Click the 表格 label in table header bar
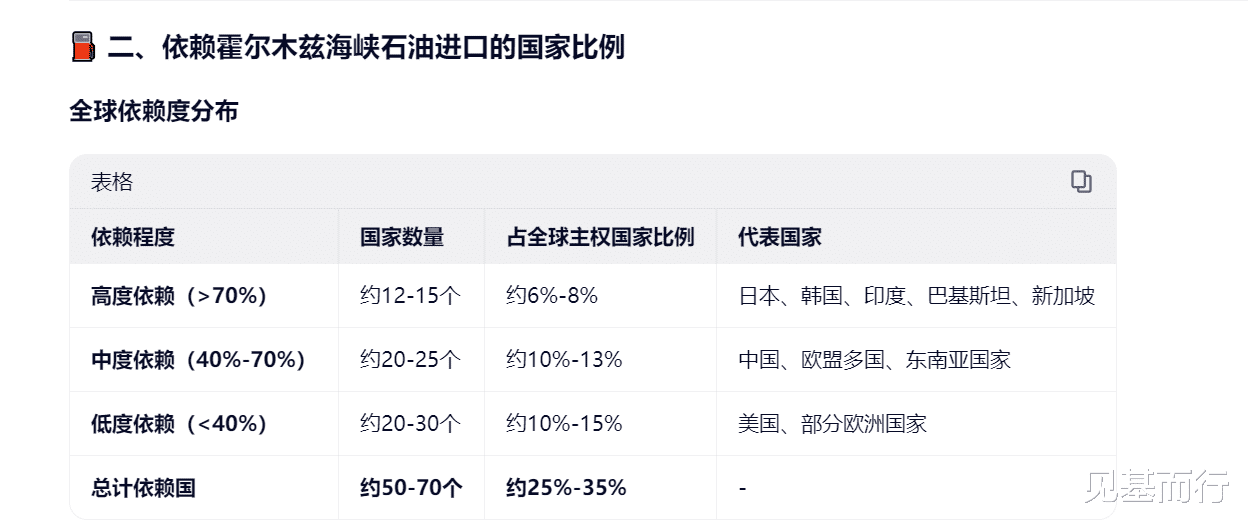The width and height of the screenshot is (1248, 528). [x=112, y=182]
